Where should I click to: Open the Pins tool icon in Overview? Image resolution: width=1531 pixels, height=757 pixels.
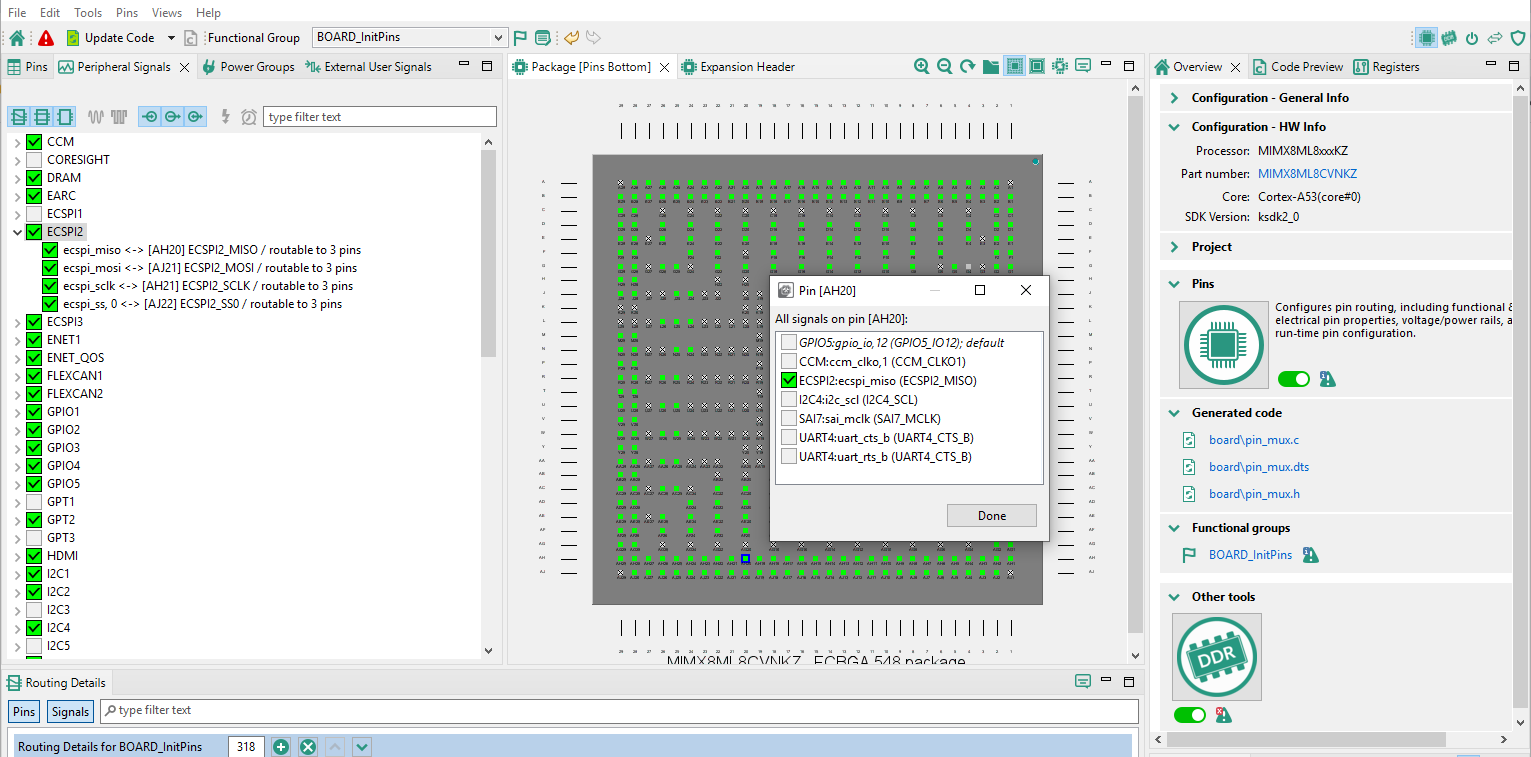point(1223,344)
